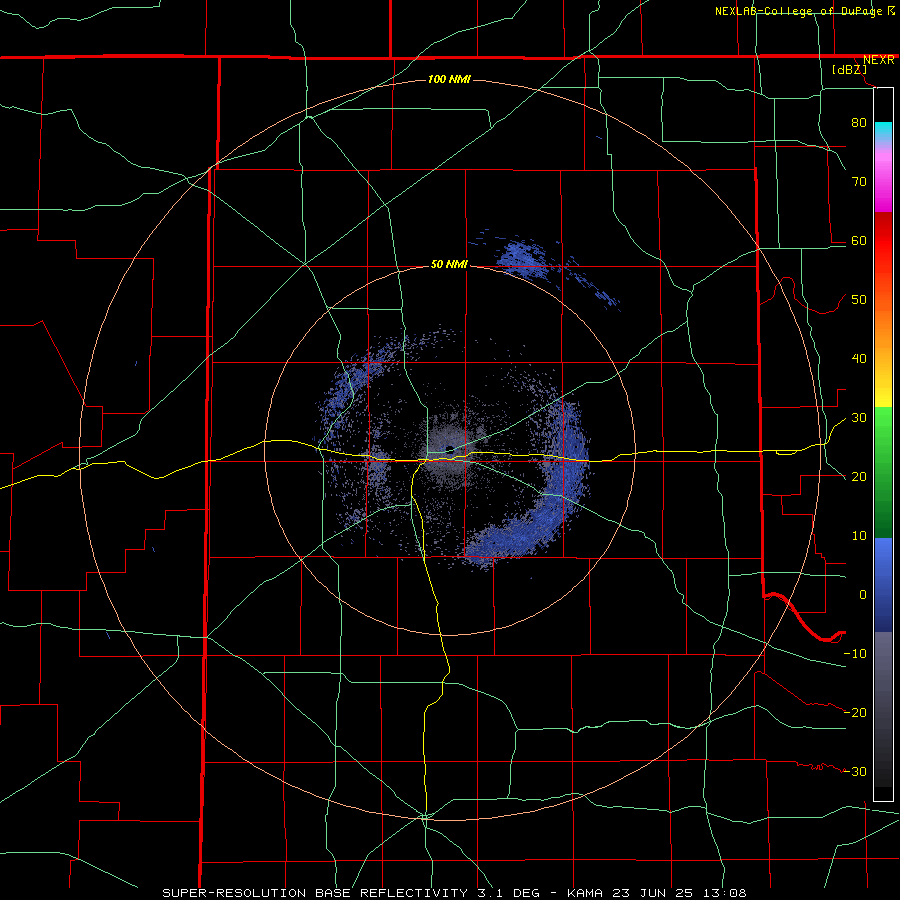The height and width of the screenshot is (900, 900).
Task: Click the -10 value on dBZ scale
Action: pos(855,654)
